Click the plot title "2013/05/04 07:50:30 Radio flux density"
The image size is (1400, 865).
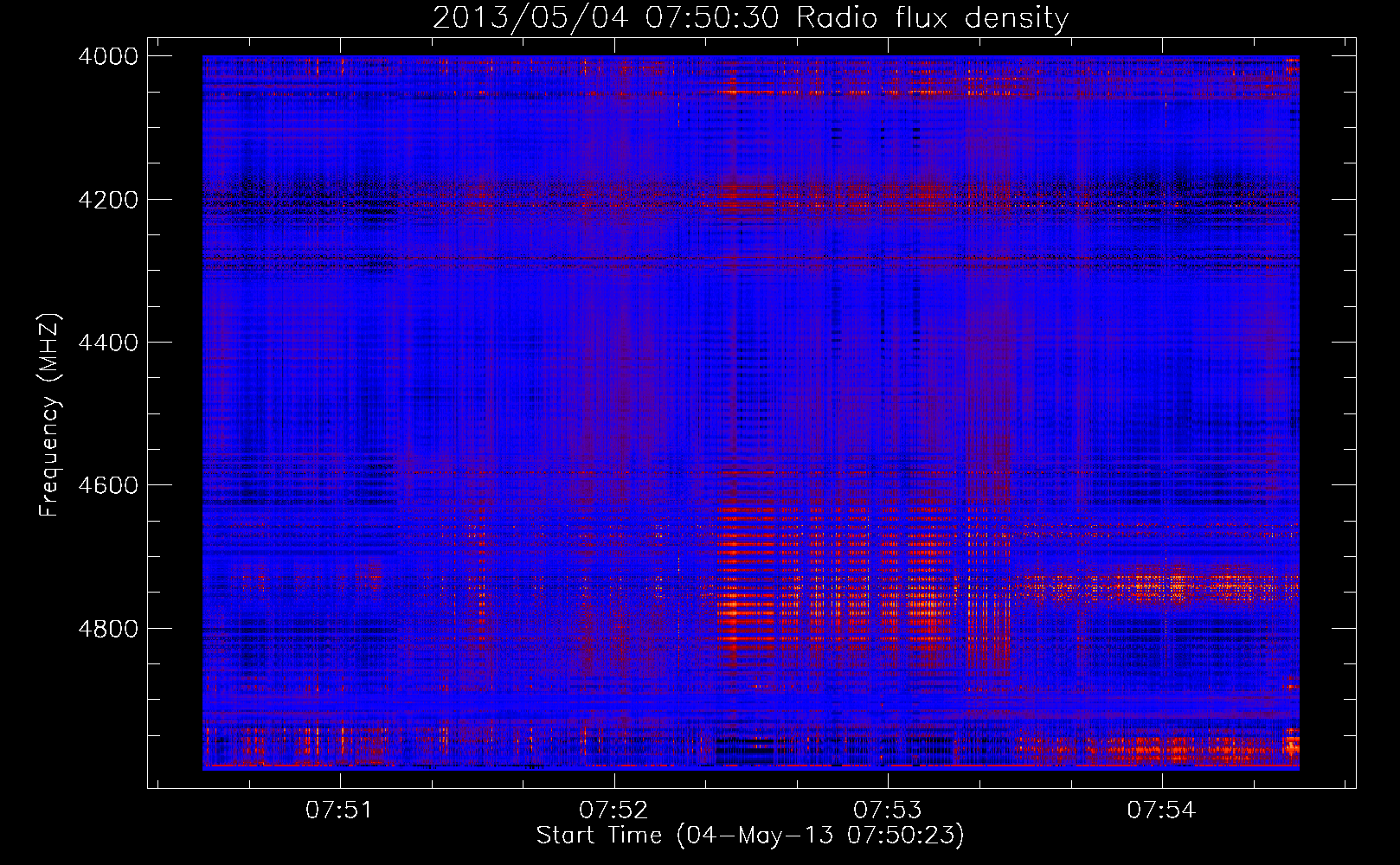[750, 17]
